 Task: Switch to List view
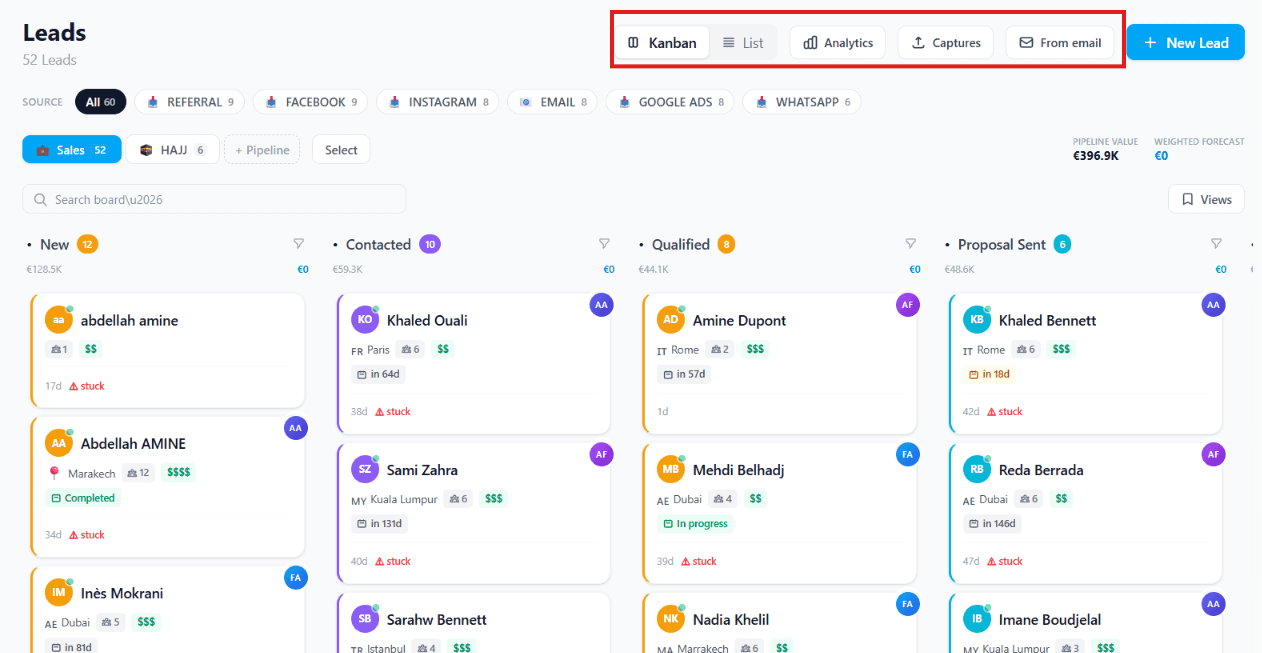(743, 43)
